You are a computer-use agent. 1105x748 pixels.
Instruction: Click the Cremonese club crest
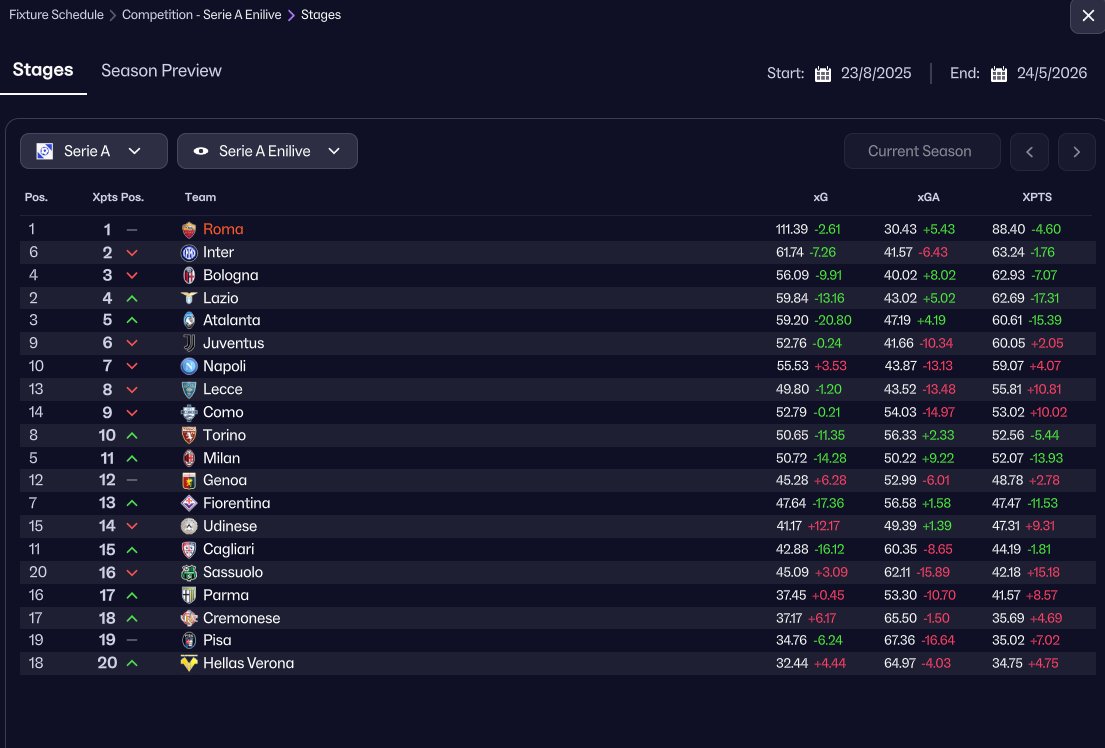point(189,618)
